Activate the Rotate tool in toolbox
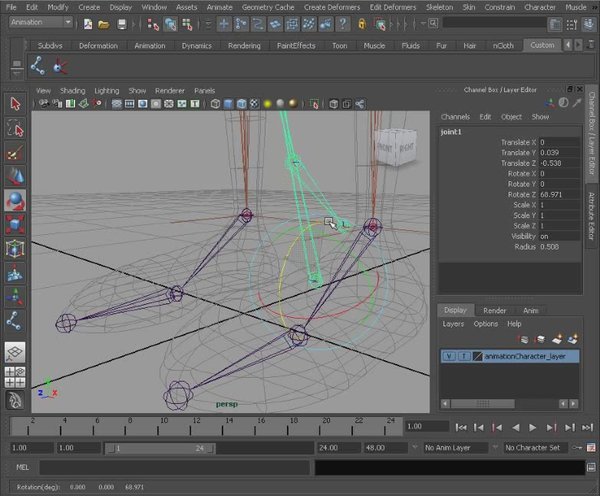The image size is (600, 496). click(x=15, y=200)
